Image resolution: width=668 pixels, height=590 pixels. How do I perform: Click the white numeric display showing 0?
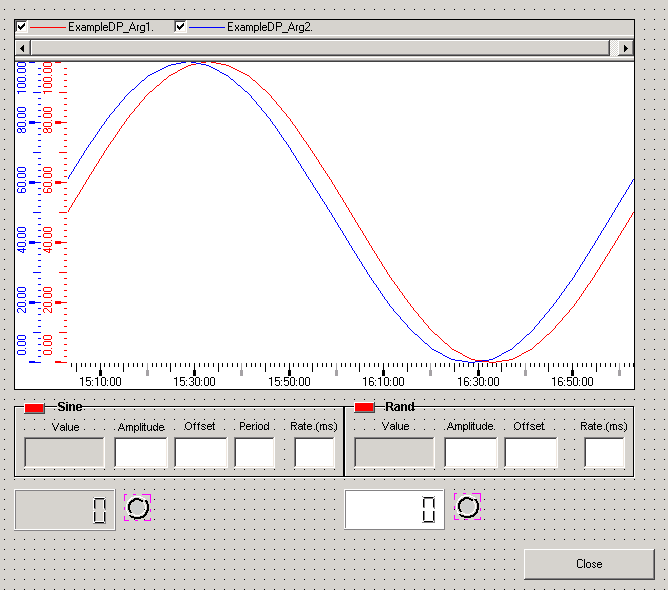[x=395, y=510]
